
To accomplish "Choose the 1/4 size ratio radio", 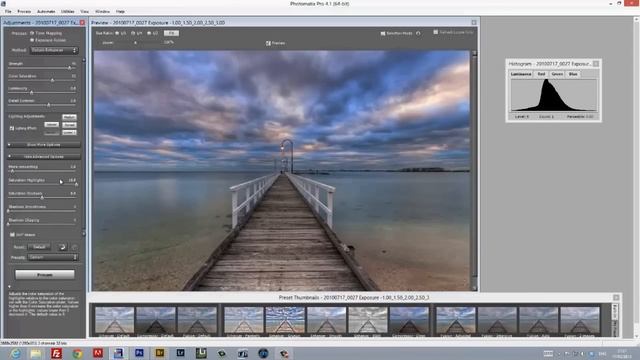I will click(133, 33).
